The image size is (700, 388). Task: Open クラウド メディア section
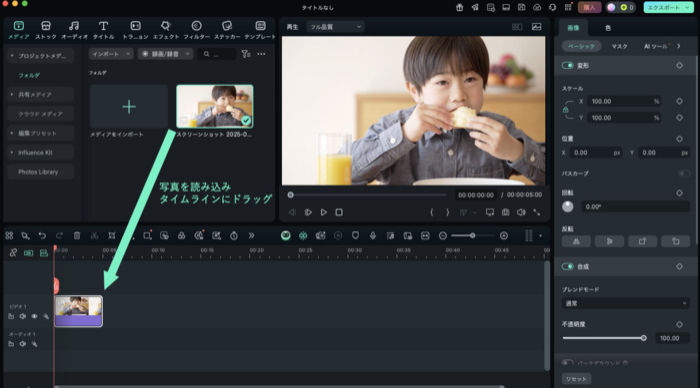point(40,114)
